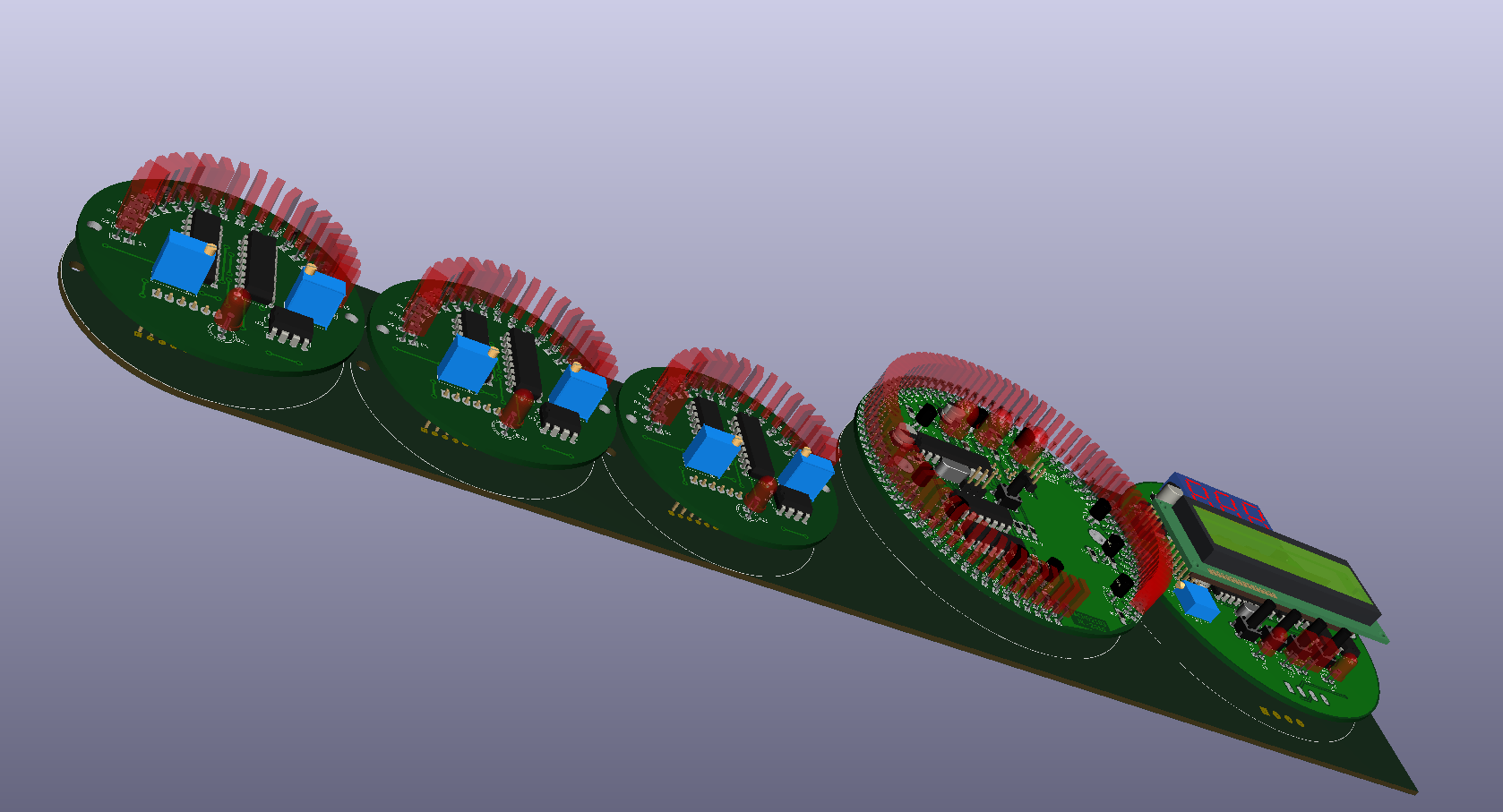Click the mounting hole left of first board
Screen dimensions: 1503x812
(77, 267)
